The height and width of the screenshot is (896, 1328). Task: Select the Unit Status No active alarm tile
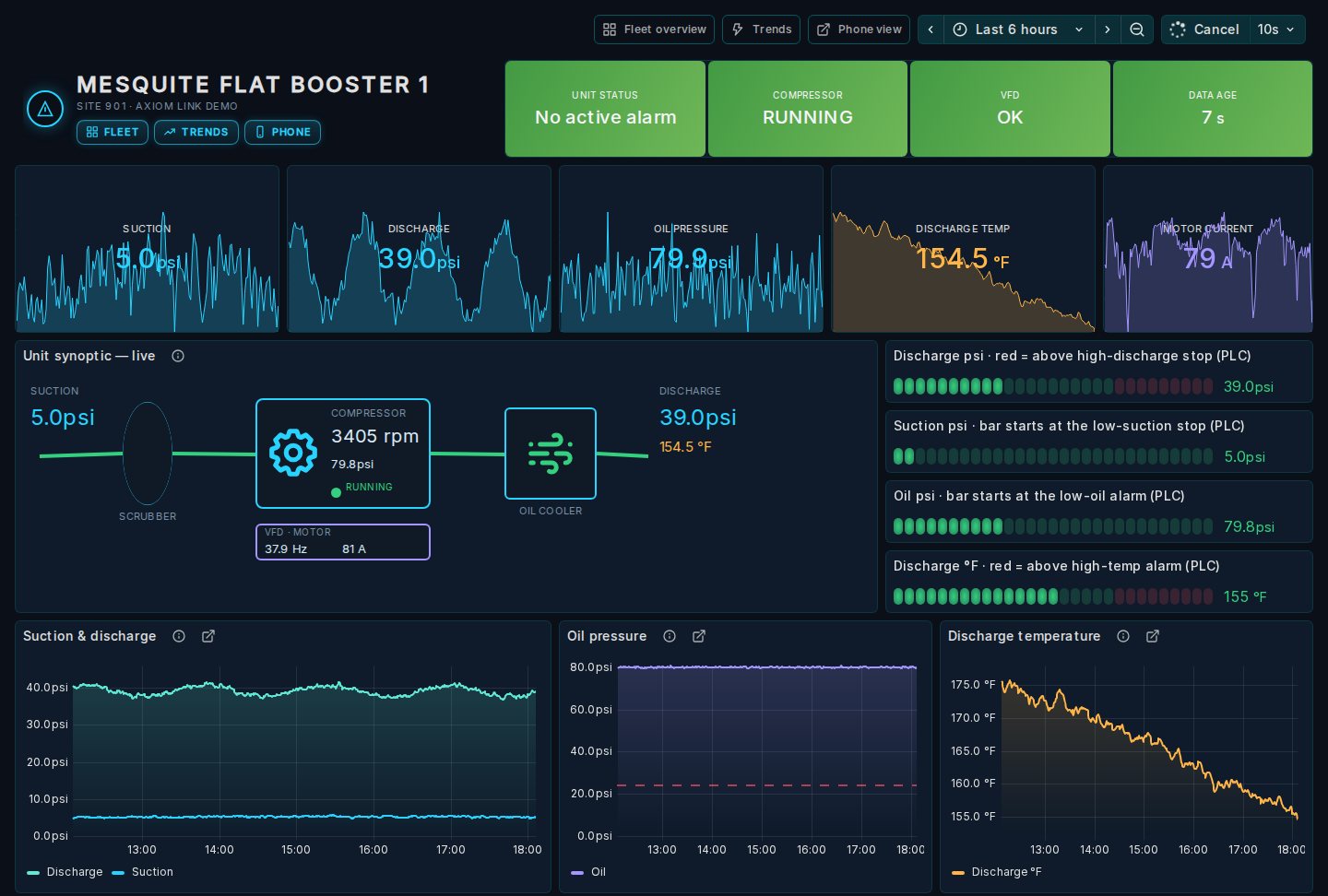605,109
